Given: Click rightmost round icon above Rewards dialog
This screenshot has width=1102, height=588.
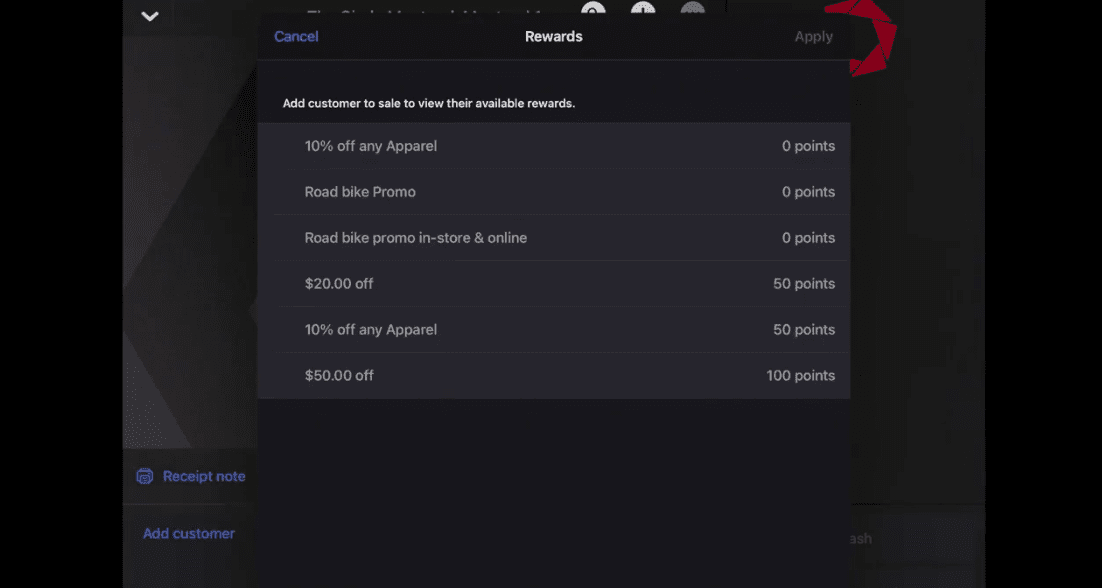Looking at the screenshot, I should click(692, 9).
